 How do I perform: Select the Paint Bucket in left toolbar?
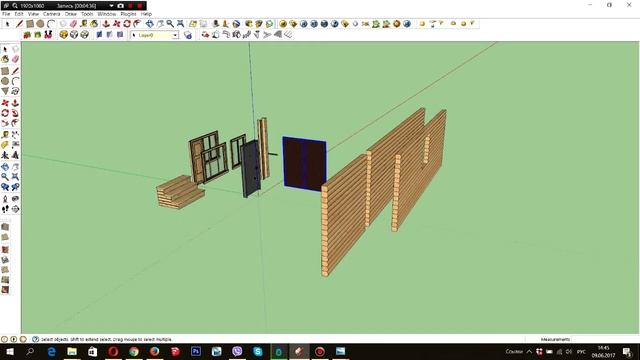(5, 59)
